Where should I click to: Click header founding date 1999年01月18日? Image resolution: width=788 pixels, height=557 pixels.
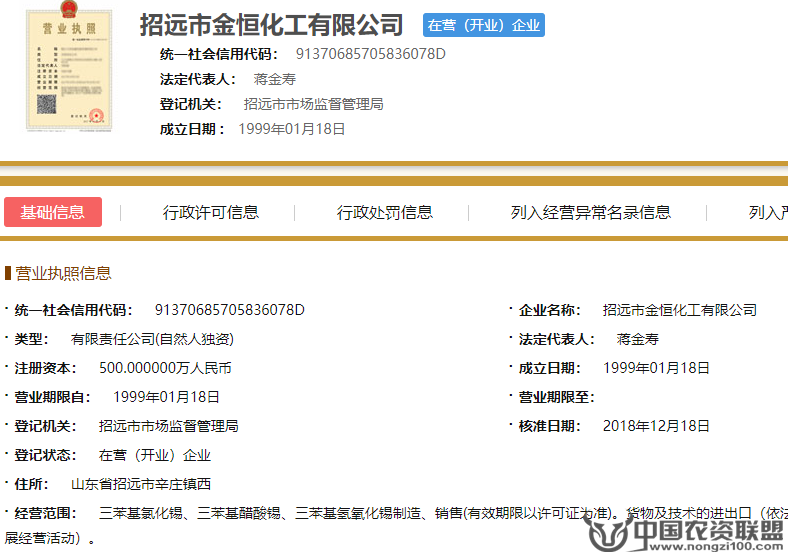[291, 129]
